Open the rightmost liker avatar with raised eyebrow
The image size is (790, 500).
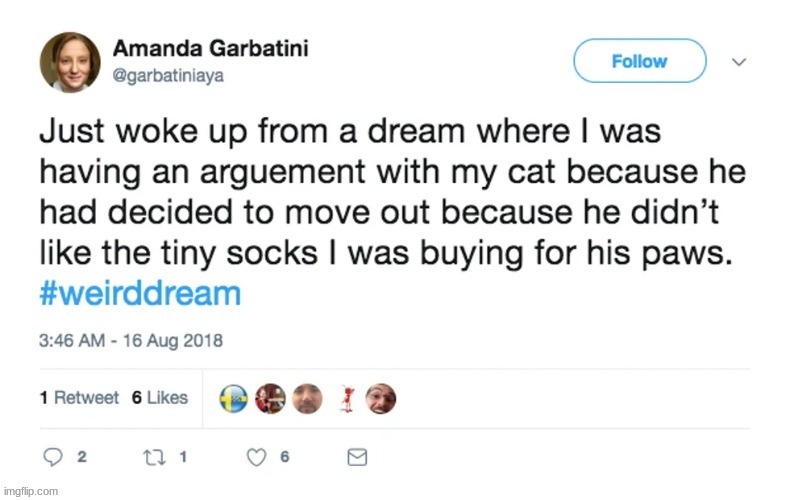[380, 398]
